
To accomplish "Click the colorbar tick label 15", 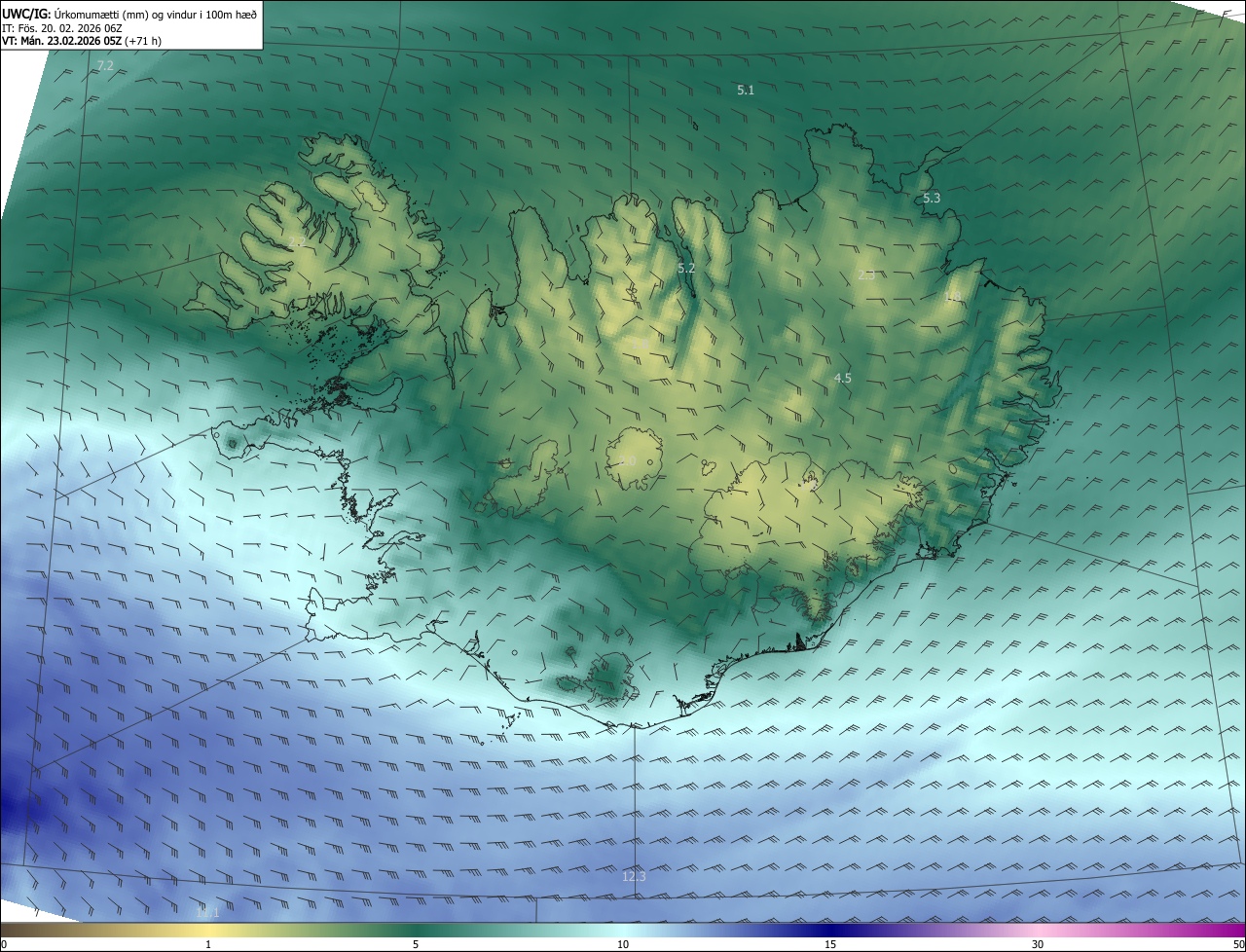I will (830, 944).
